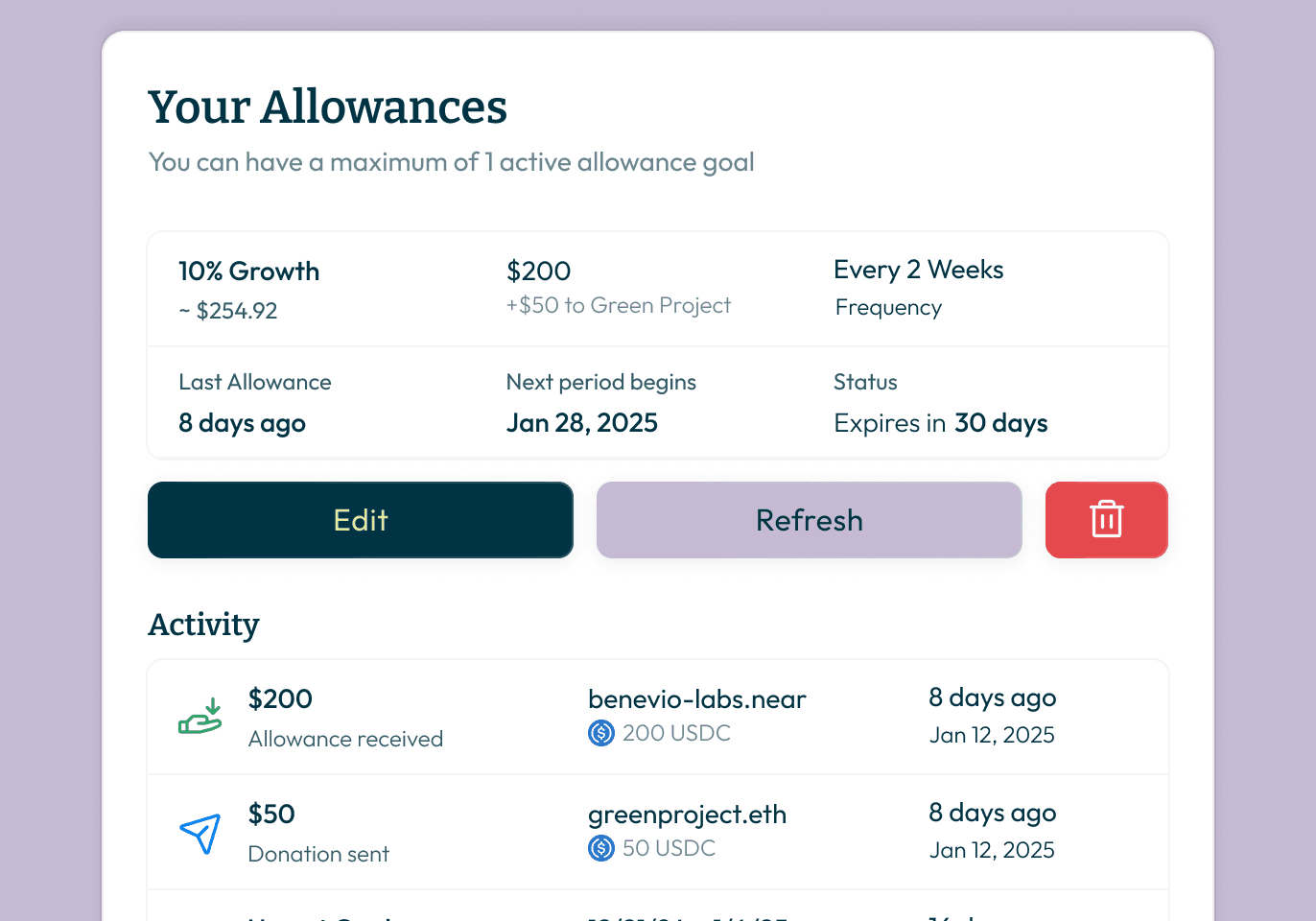Viewport: 1316px width, 921px height.
Task: Click the red trash delete icon
Action: pos(1106,519)
